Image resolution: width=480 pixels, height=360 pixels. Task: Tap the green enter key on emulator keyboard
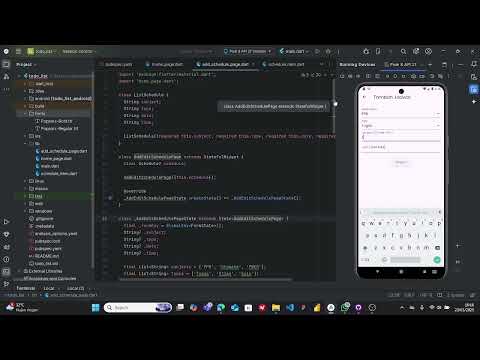click(x=437, y=260)
